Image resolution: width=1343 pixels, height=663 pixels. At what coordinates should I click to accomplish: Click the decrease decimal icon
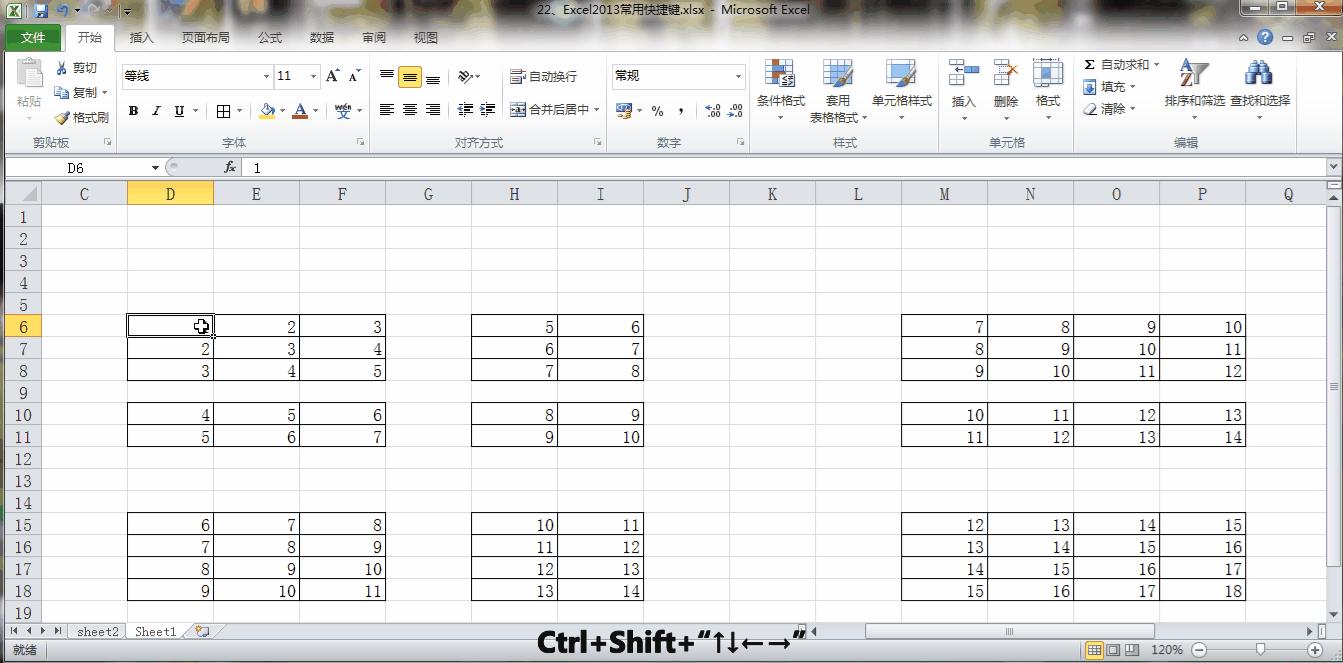point(737,111)
